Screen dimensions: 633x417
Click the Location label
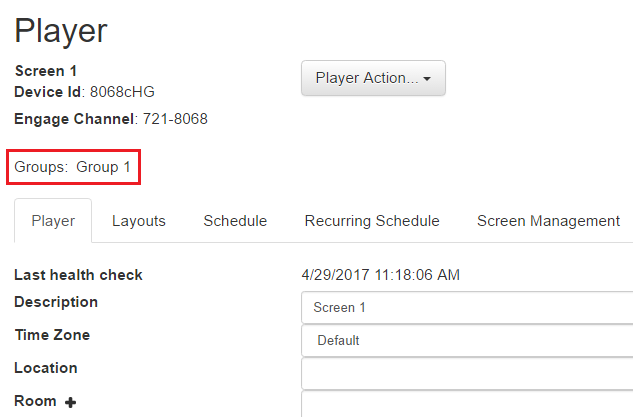tap(46, 368)
